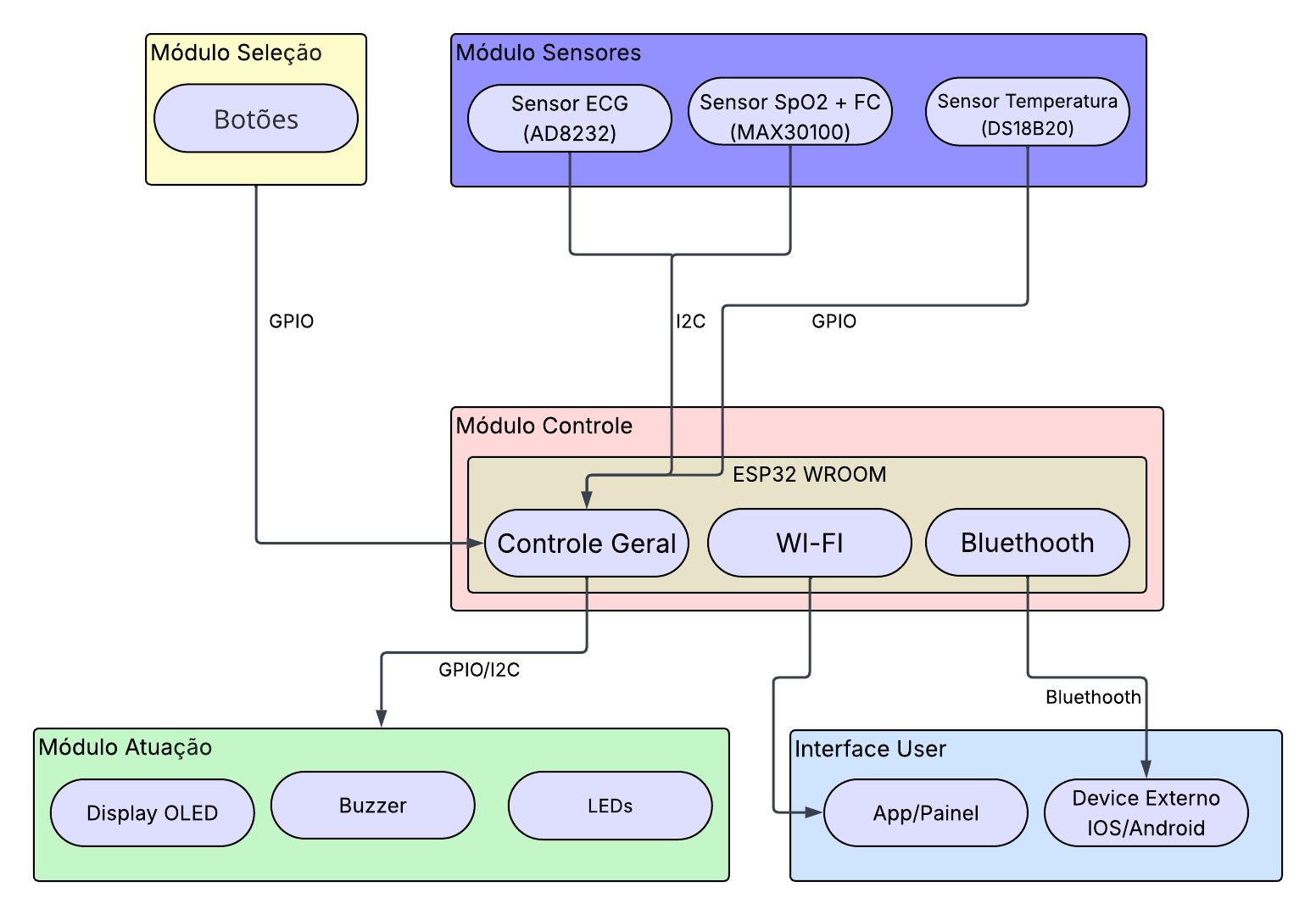Click the Display OLED node
Screen dimensions: 1316x915
[x=153, y=813]
